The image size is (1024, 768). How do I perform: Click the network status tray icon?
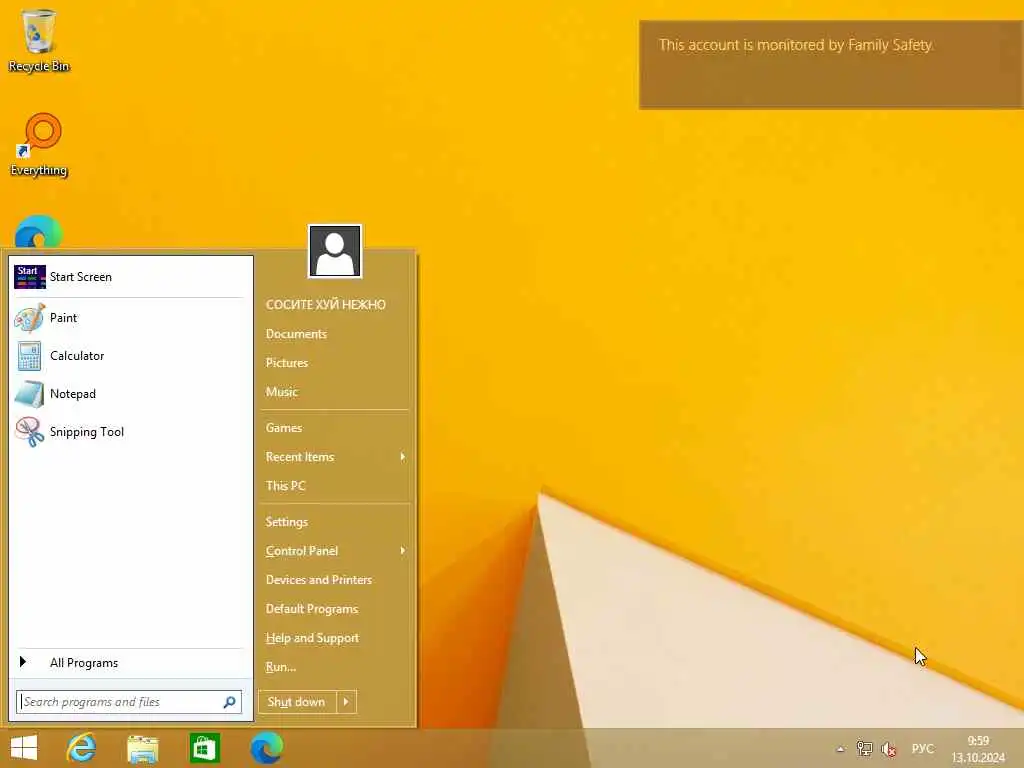point(865,749)
